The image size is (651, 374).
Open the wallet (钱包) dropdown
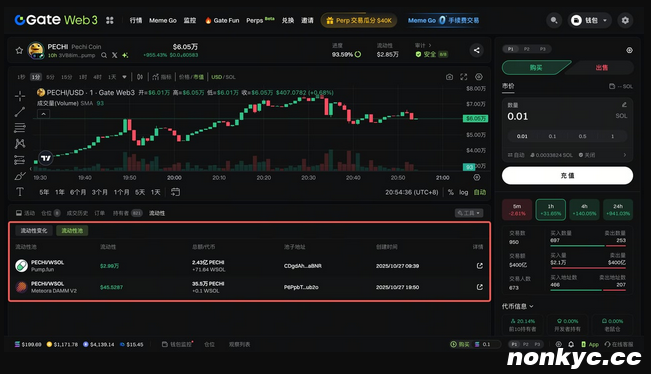pos(589,20)
